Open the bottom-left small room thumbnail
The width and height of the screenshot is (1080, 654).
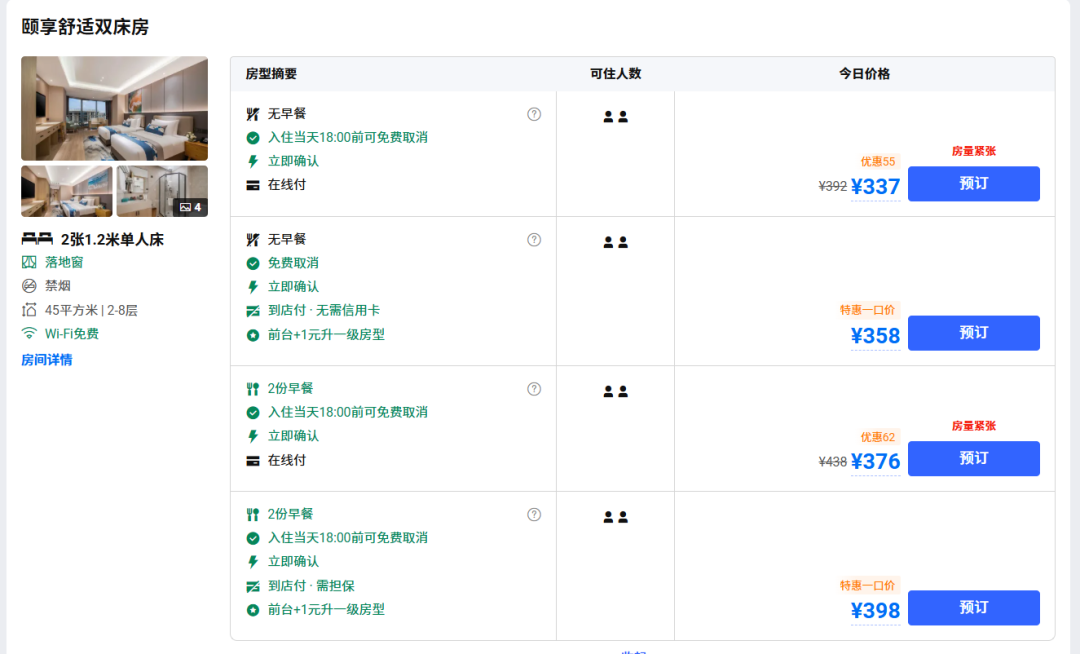tap(67, 191)
